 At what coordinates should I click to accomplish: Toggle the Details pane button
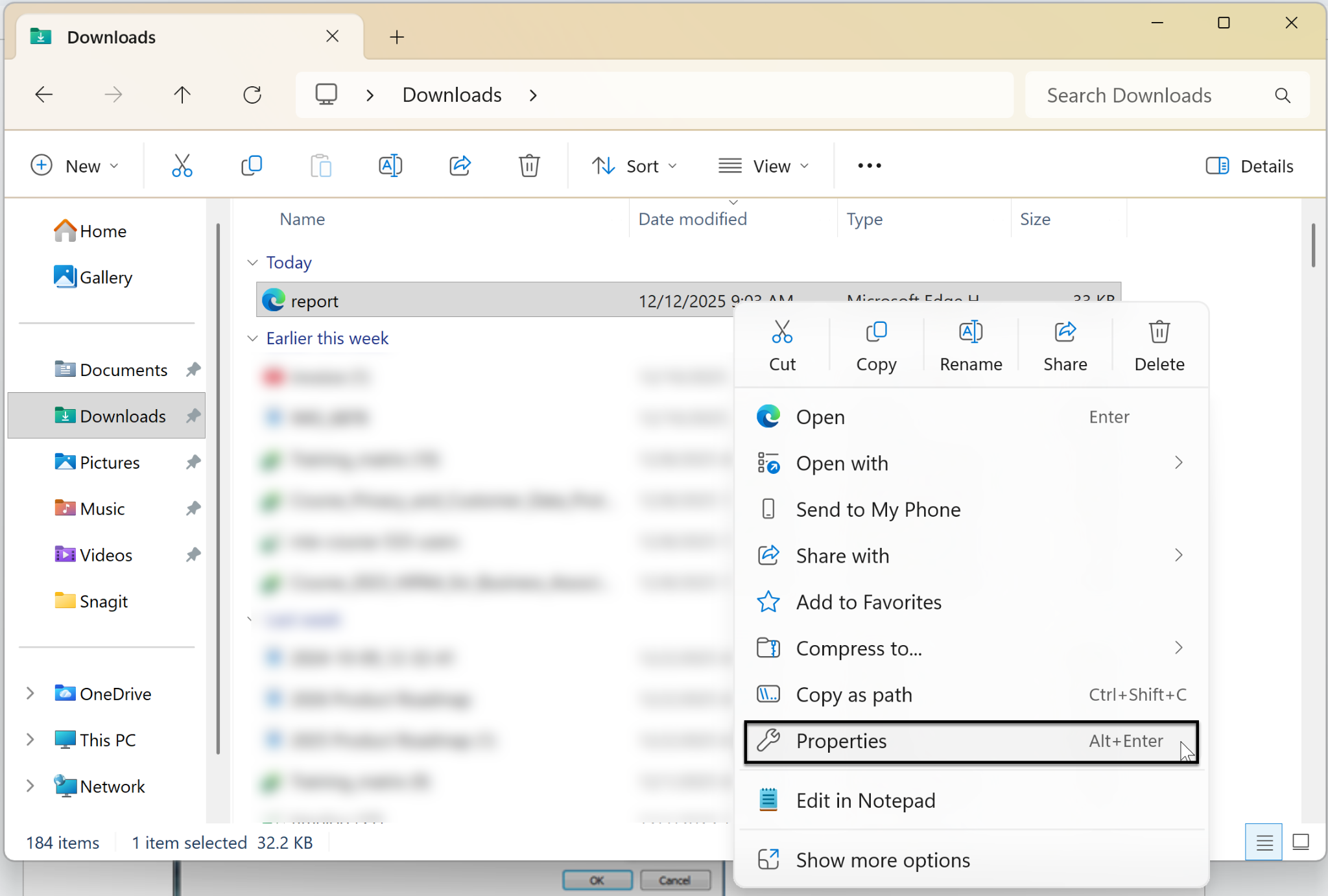1249,166
